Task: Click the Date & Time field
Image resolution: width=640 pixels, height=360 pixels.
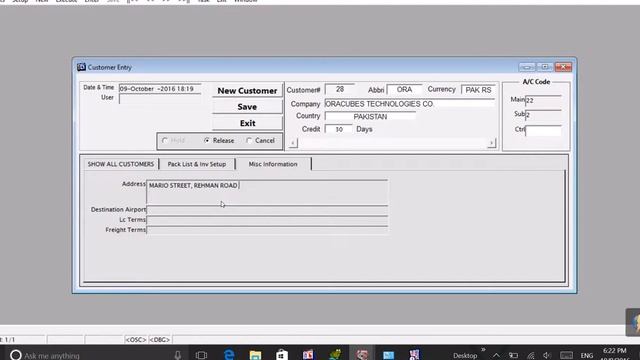Action: pos(160,89)
